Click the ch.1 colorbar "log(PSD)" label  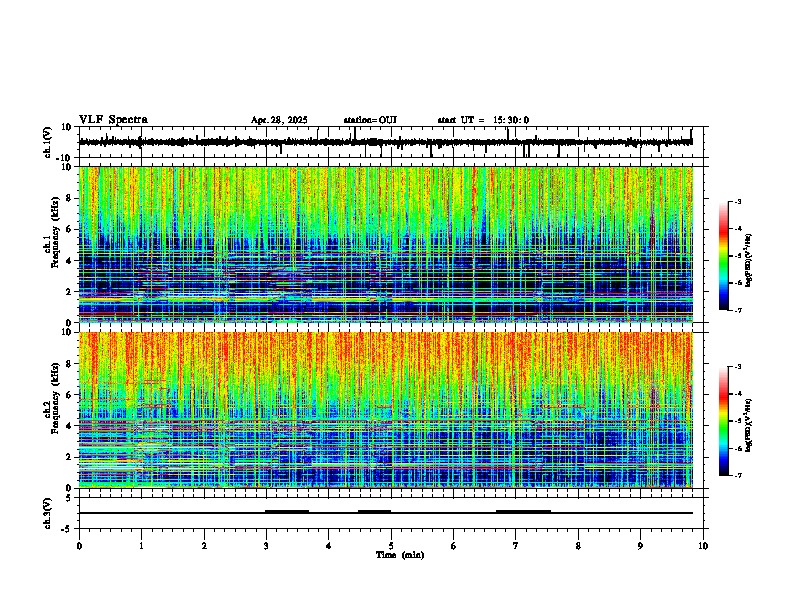(748, 260)
